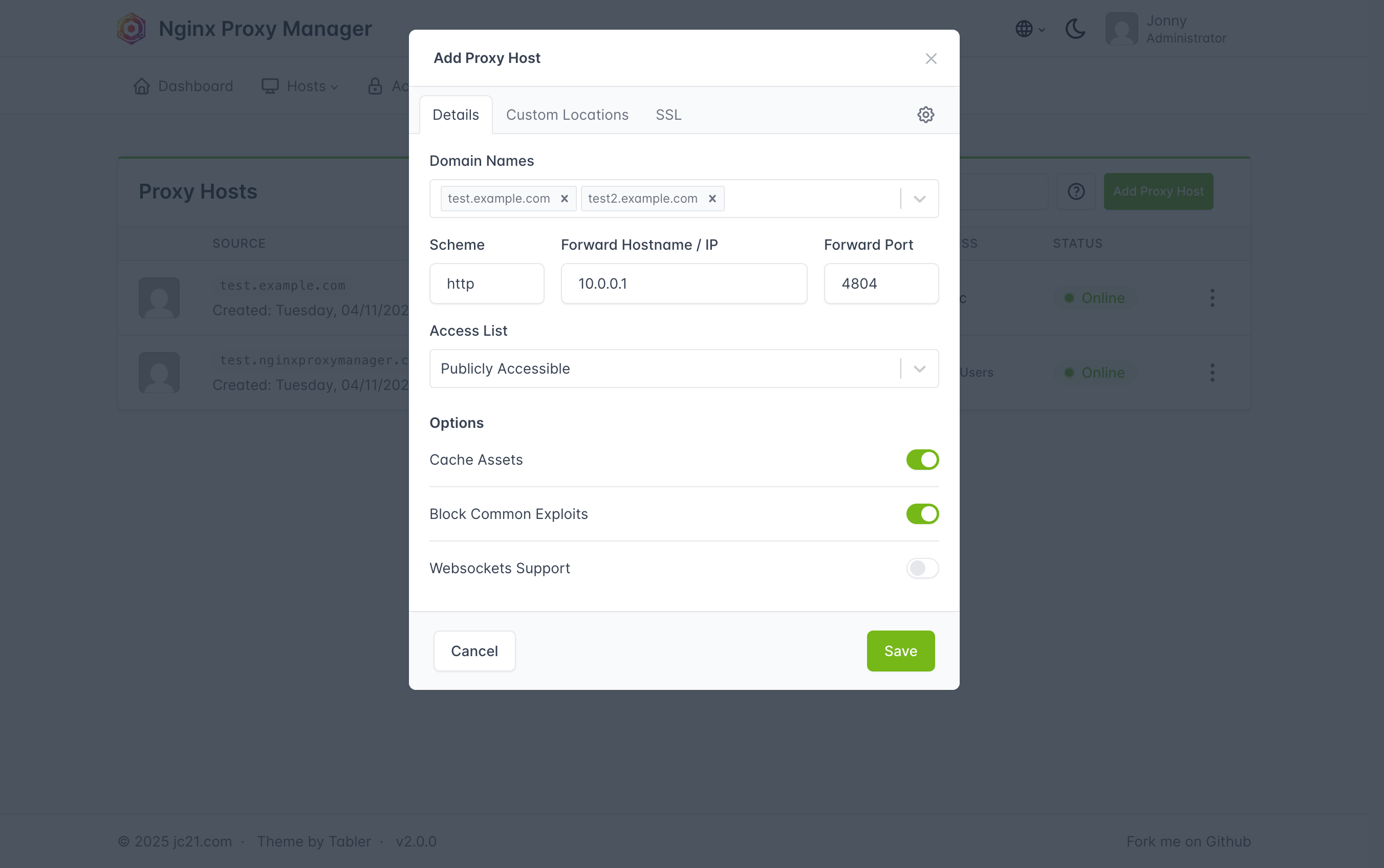Remove test.example.com domain tag
The height and width of the screenshot is (868, 1384).
point(564,199)
